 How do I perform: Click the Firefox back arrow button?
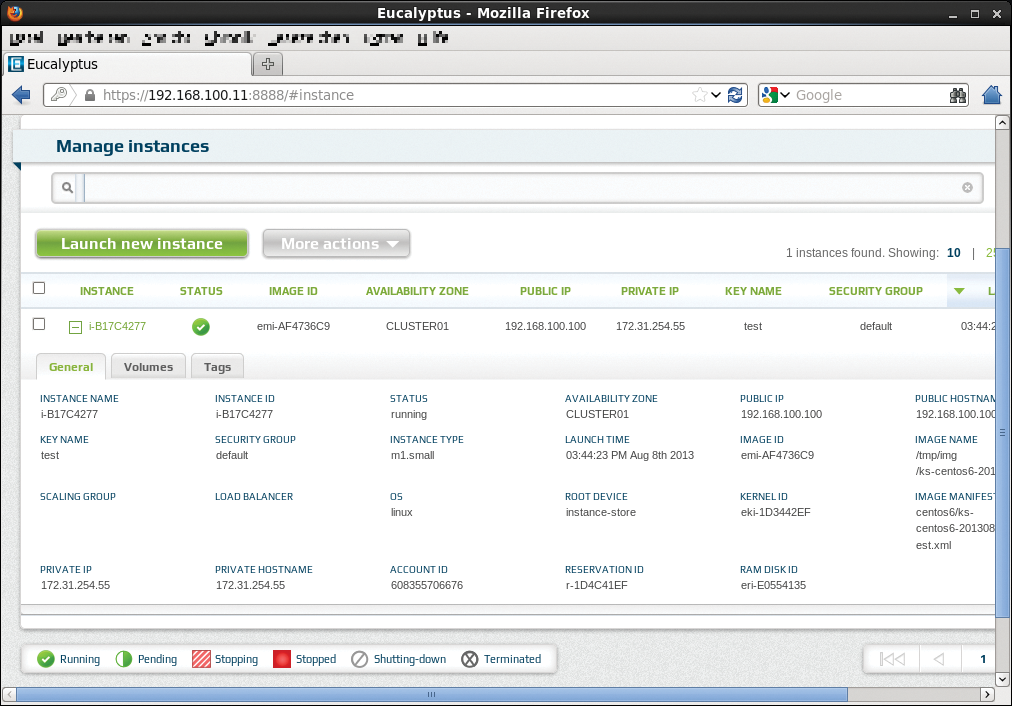(x=21, y=95)
